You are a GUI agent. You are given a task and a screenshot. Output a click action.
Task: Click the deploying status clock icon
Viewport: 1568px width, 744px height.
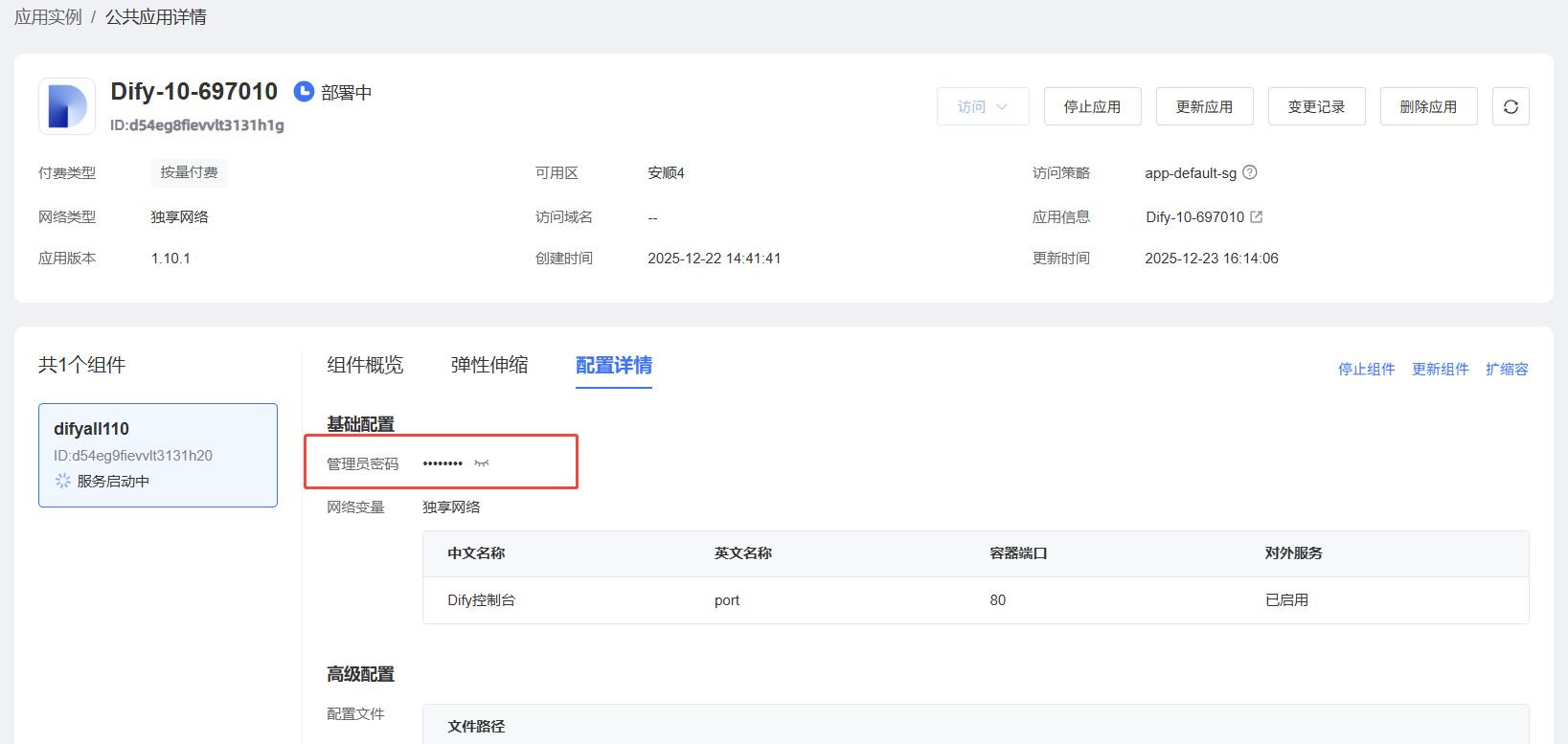click(x=304, y=92)
